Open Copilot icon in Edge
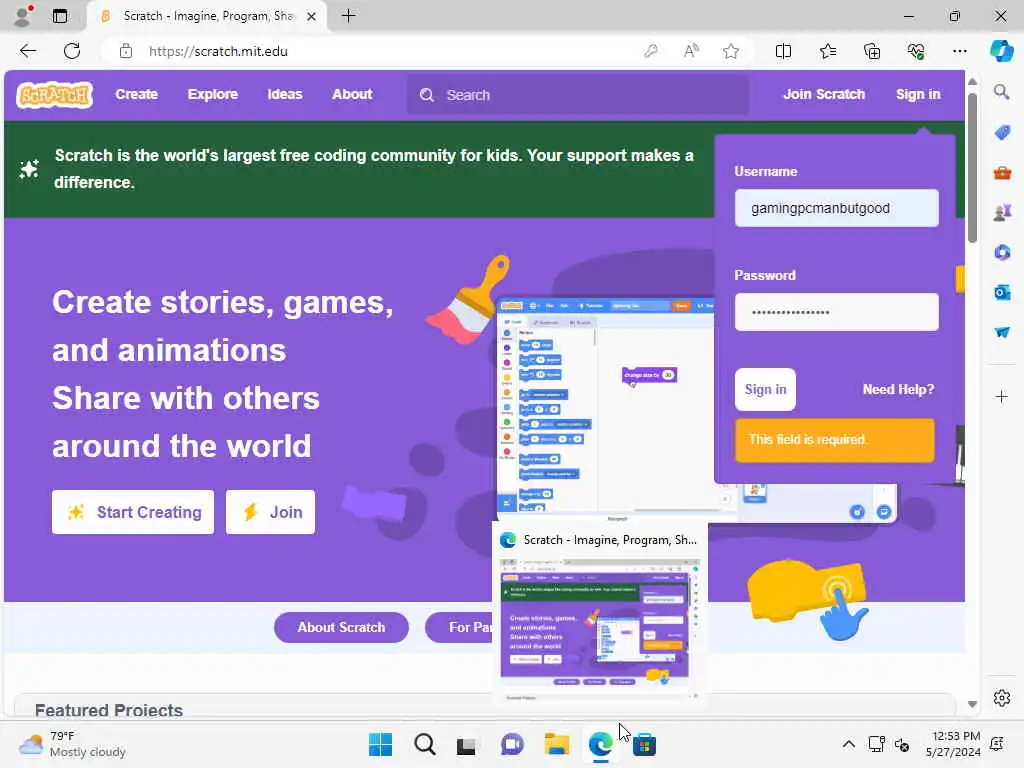This screenshot has width=1024, height=768. 1001,51
